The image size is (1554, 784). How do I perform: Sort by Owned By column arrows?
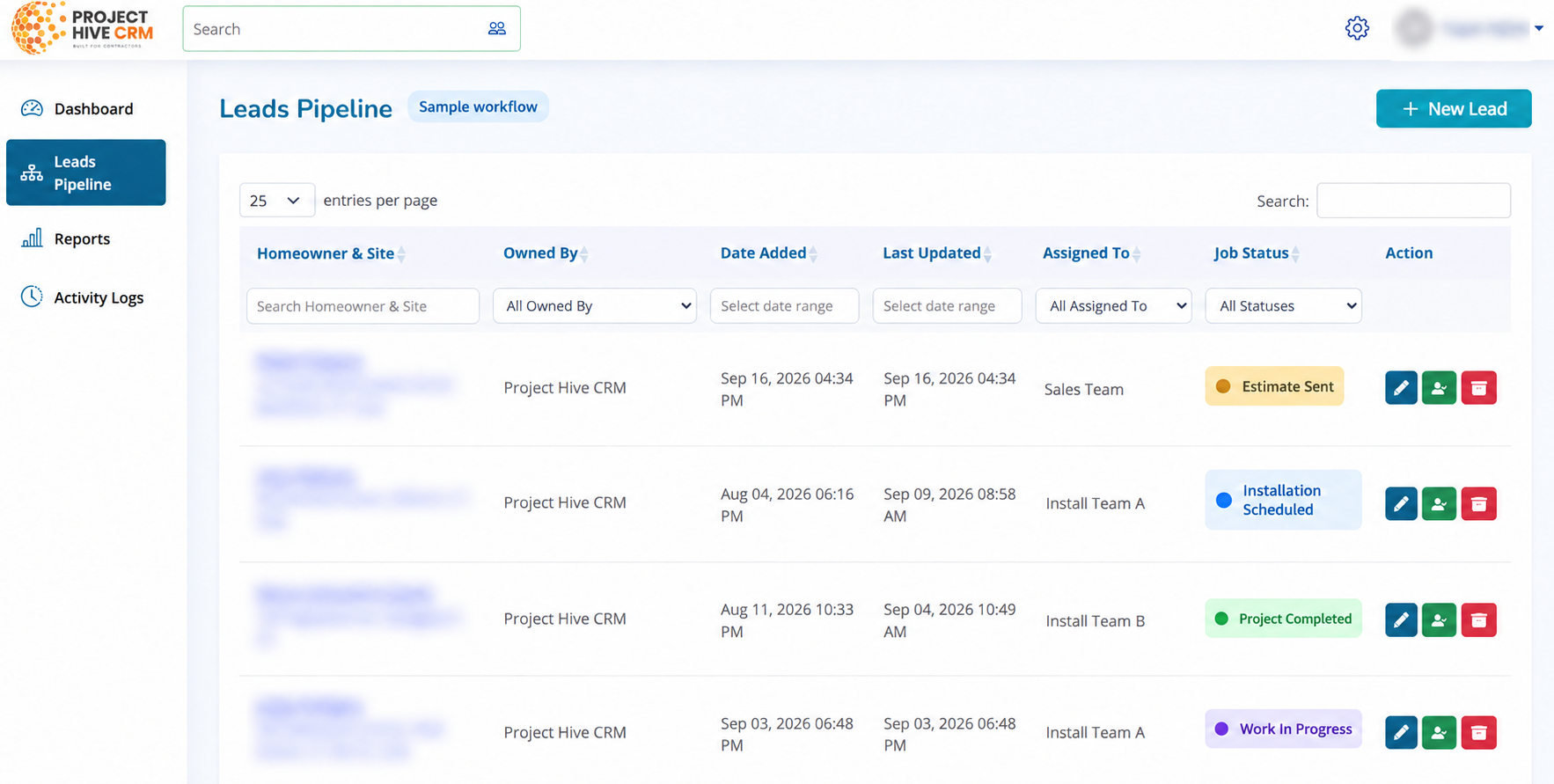[x=584, y=254]
